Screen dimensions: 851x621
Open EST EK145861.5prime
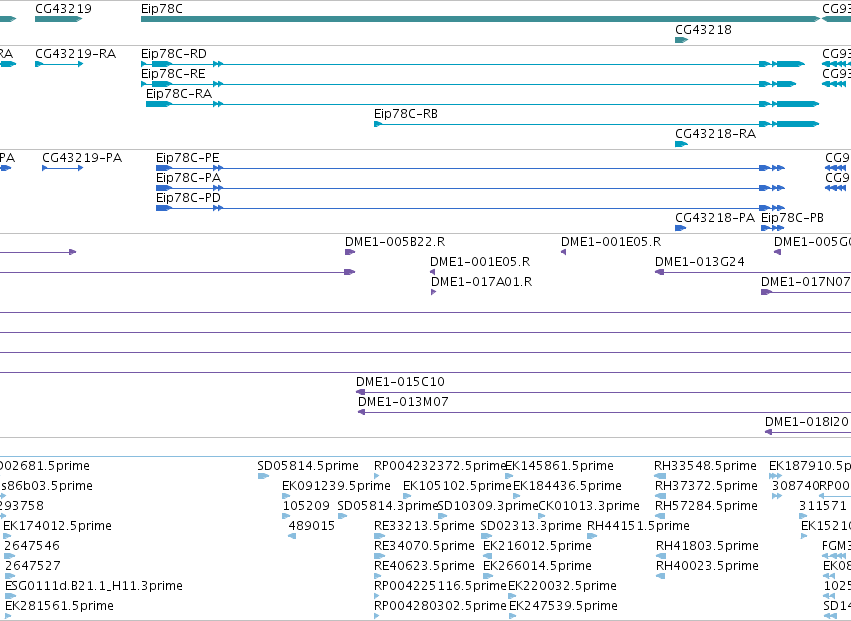pyautogui.click(x=509, y=476)
